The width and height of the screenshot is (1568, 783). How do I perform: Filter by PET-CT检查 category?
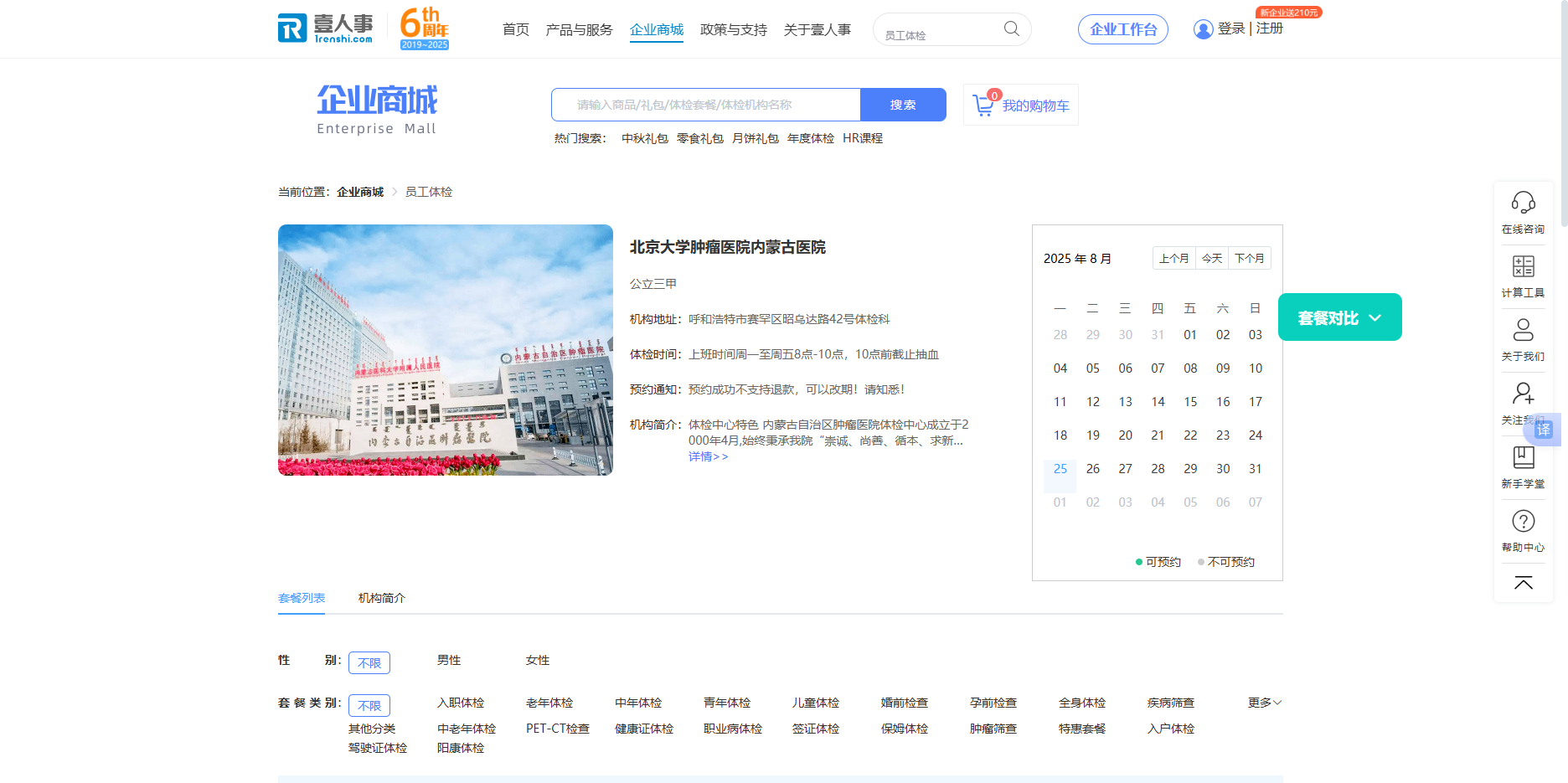tap(558, 729)
